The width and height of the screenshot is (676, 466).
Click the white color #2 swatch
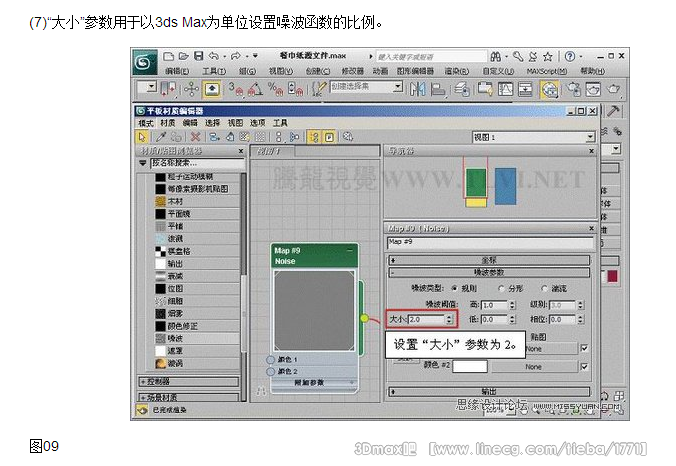(x=470, y=366)
